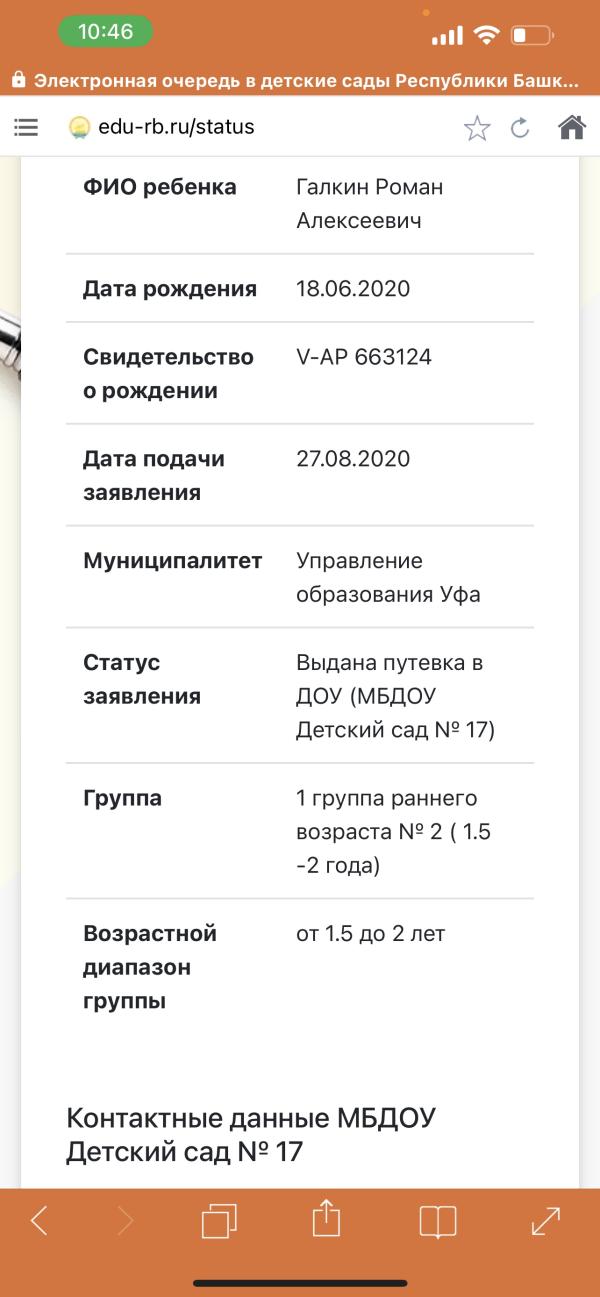The width and height of the screenshot is (600, 1297).
Task: Tap the 10:46 green time pill
Action: [105, 32]
